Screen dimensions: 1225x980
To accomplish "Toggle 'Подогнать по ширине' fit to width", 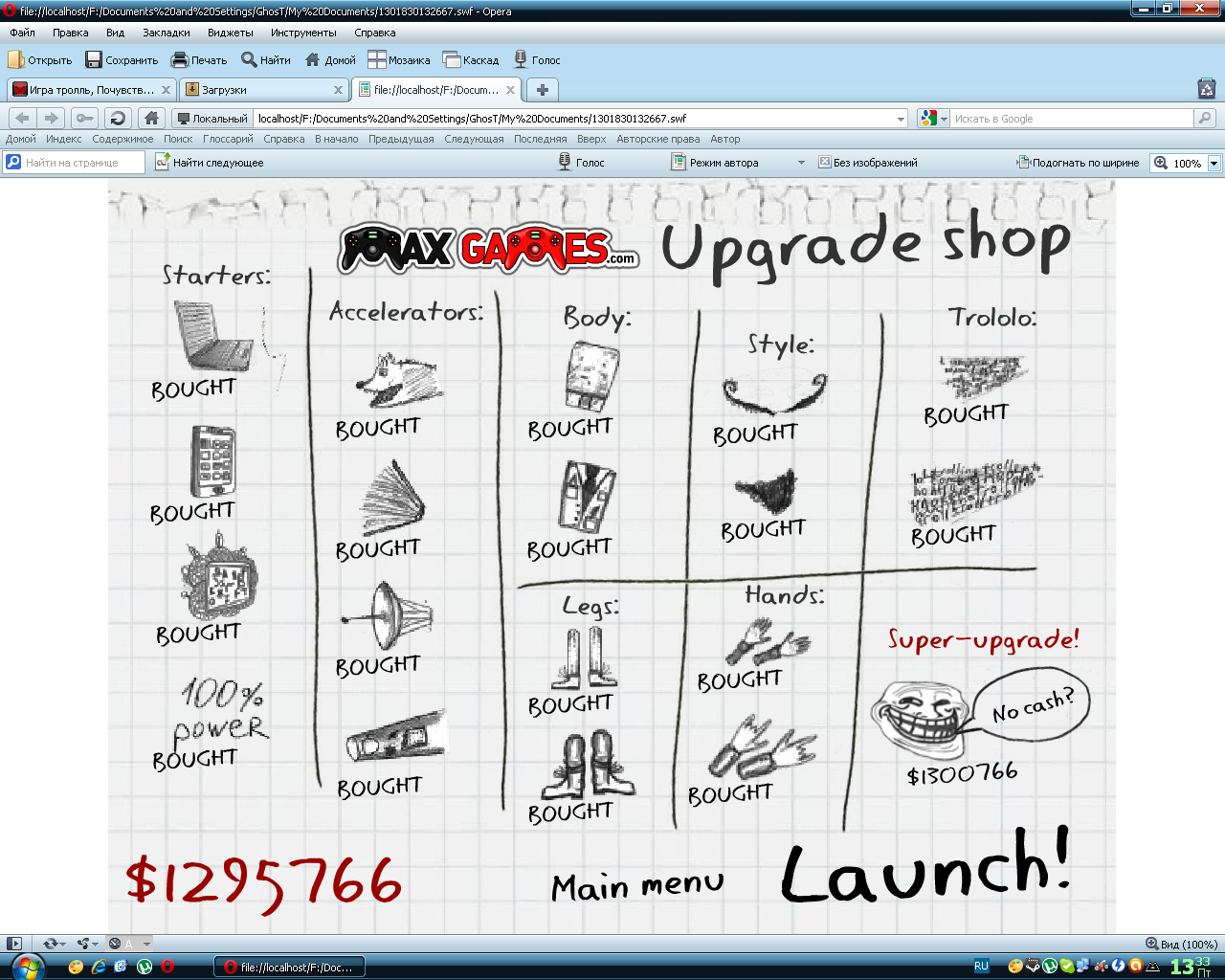I will point(1078,163).
